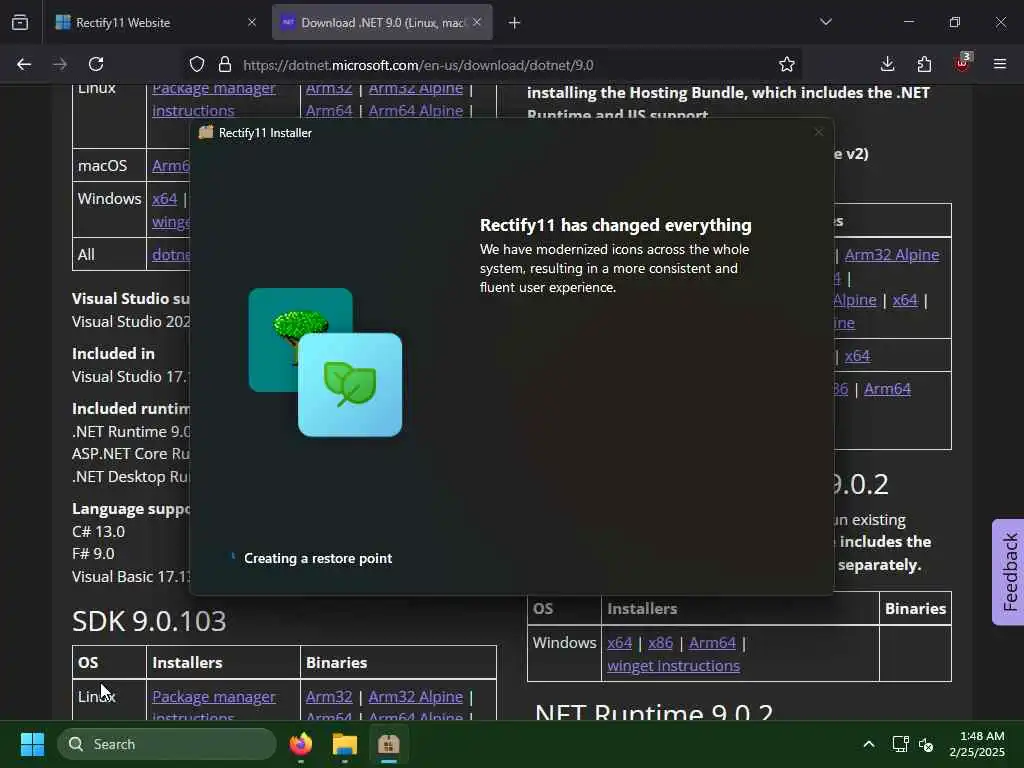Click the muted volume tray icon
This screenshot has height=768, width=1024.
coord(925,744)
